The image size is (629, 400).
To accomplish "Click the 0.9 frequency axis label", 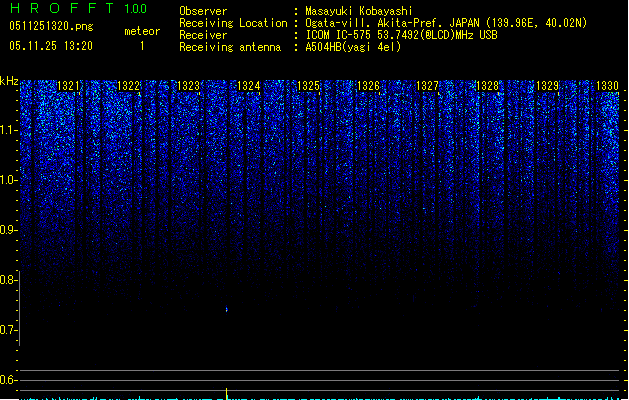I will (8, 230).
